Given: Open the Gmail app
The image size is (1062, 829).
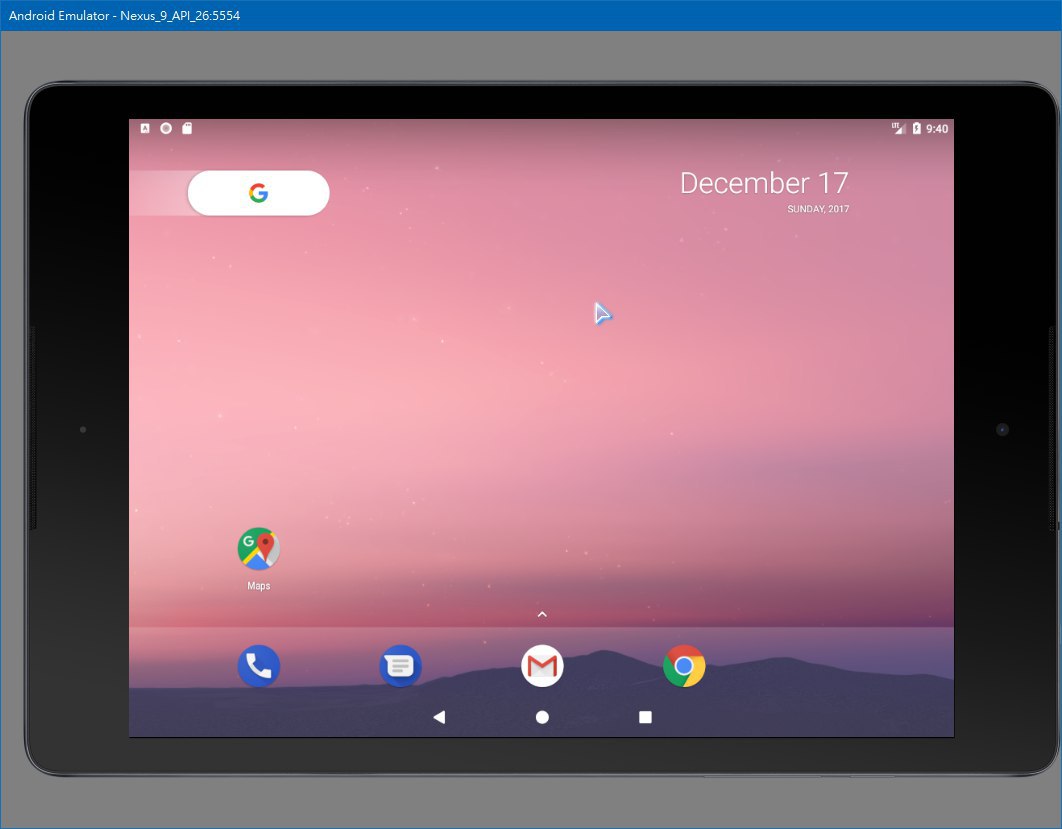Looking at the screenshot, I should 542,666.
